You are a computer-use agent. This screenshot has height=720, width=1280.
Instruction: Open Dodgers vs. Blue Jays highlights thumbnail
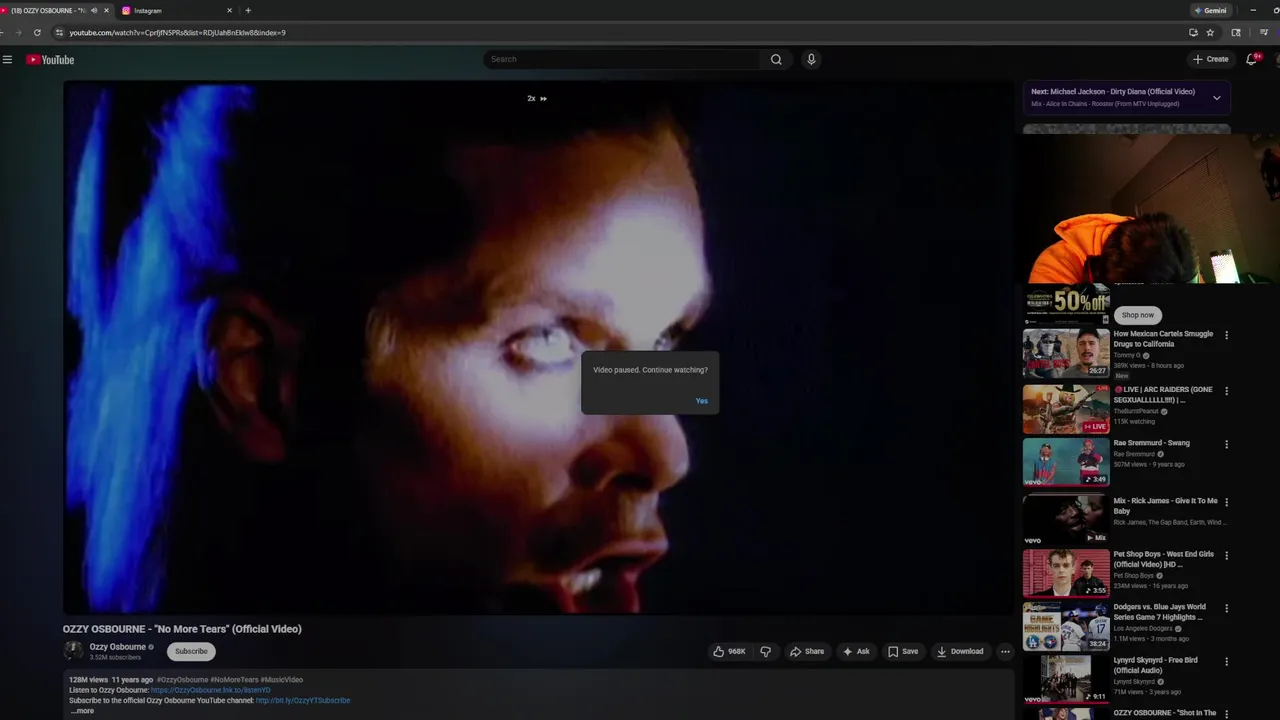click(x=1066, y=626)
